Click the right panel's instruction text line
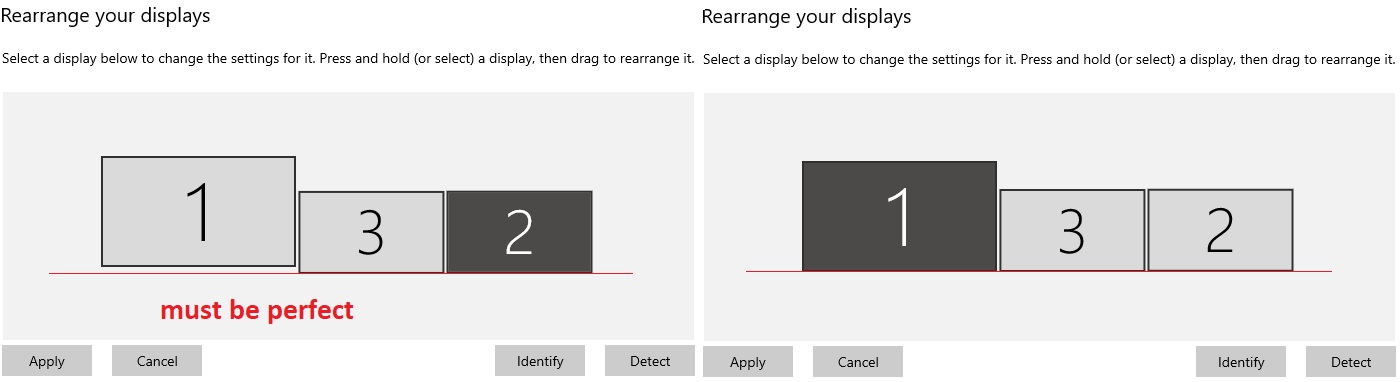 [1049, 59]
